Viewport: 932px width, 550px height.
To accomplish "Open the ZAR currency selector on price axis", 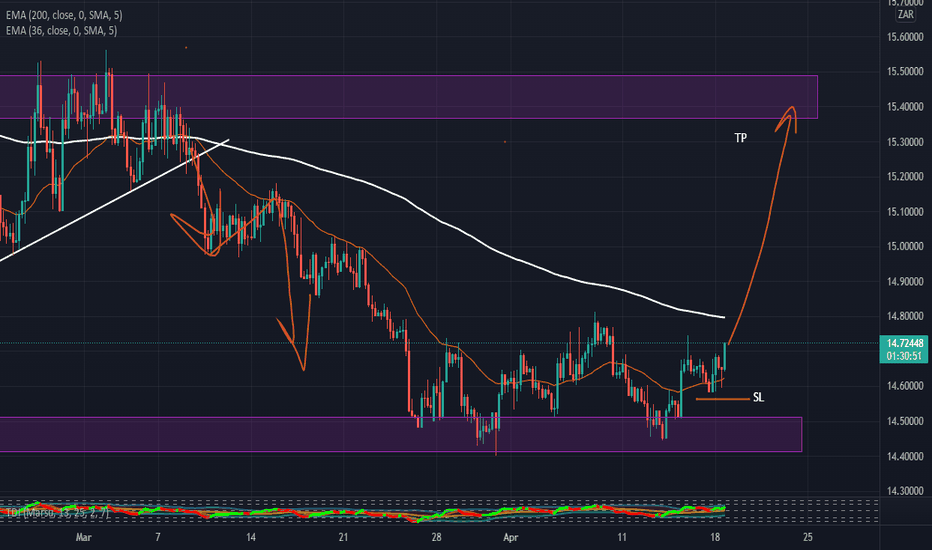I will [x=905, y=15].
